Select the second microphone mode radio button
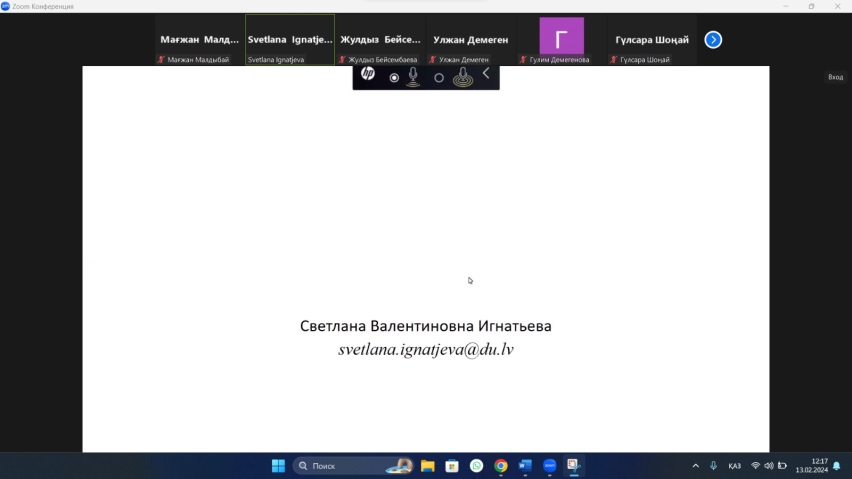 [438, 77]
